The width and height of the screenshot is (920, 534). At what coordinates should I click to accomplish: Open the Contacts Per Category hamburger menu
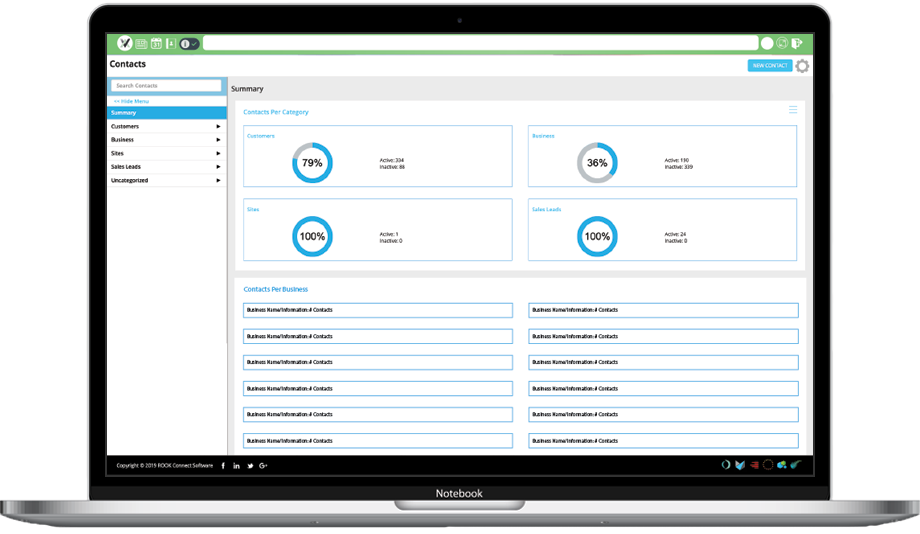[793, 110]
